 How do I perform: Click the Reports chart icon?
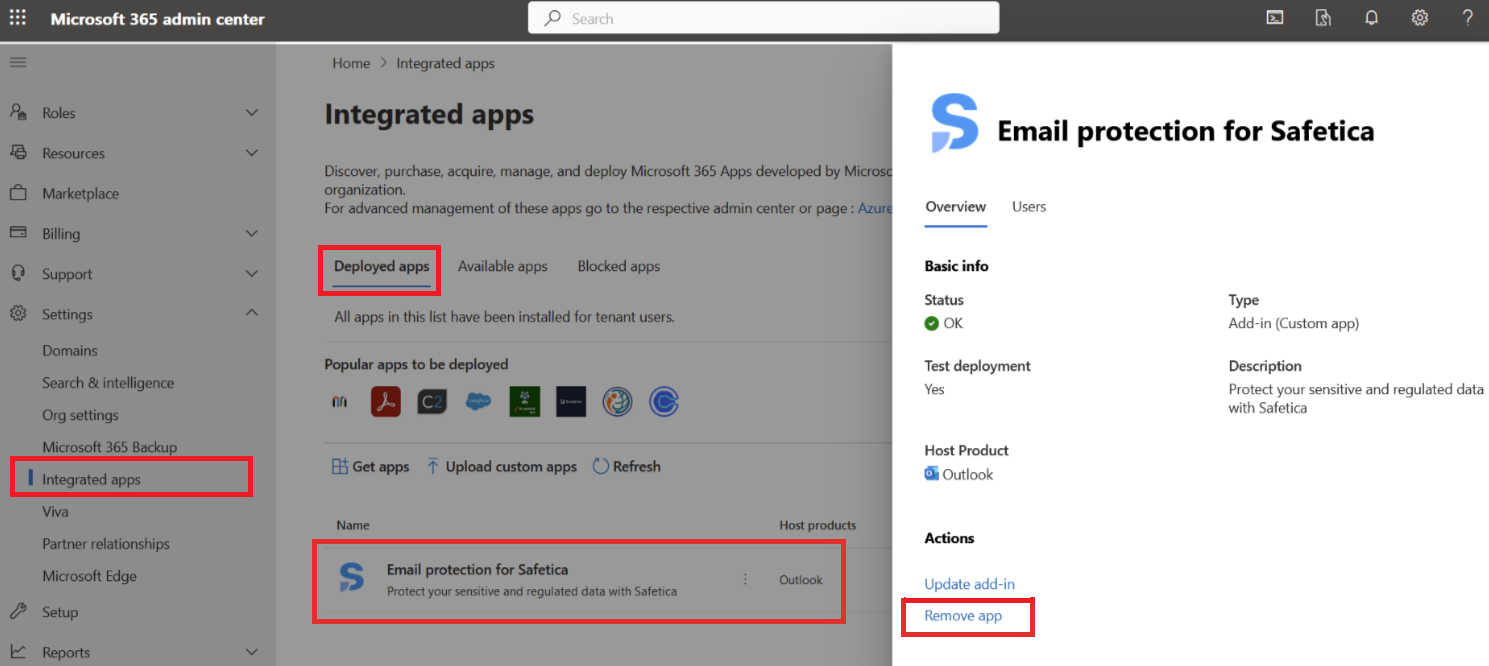coord(18,651)
